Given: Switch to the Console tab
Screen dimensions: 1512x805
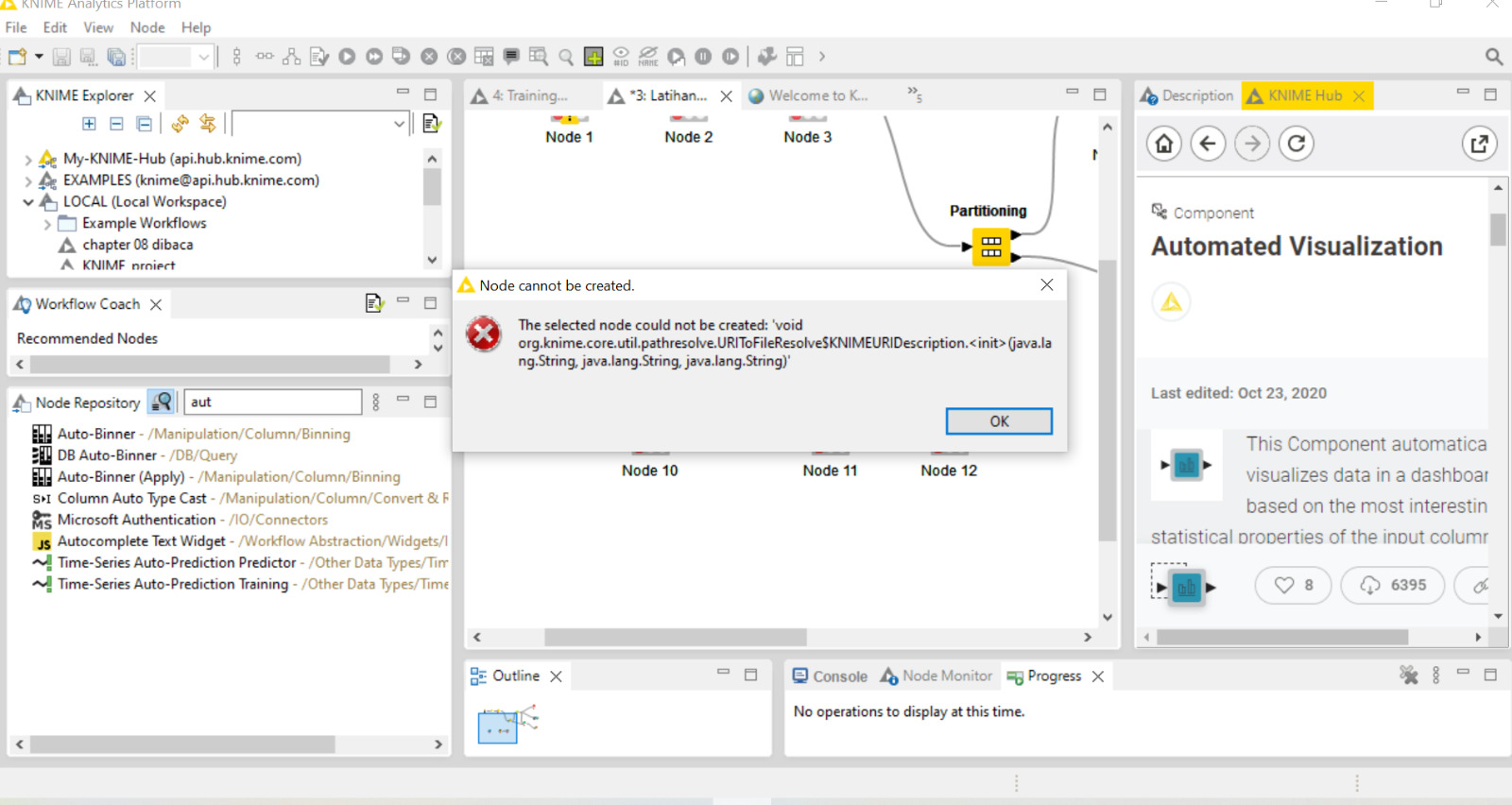Looking at the screenshot, I should point(830,677).
